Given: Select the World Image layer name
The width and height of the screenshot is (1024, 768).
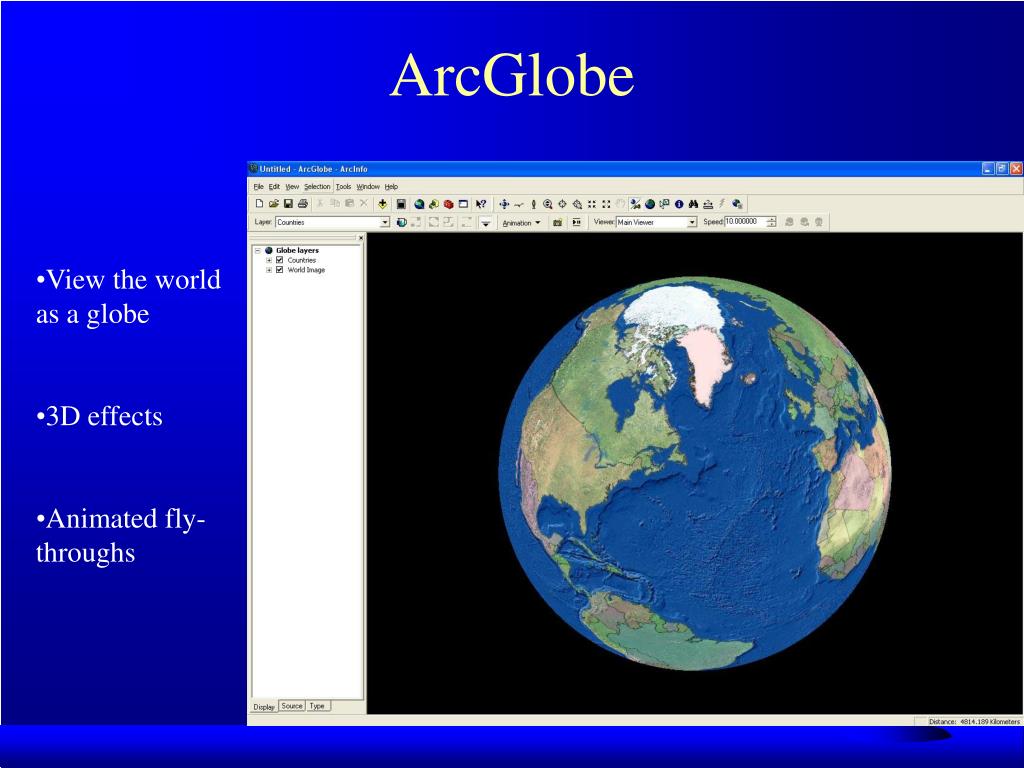Looking at the screenshot, I should [306, 270].
